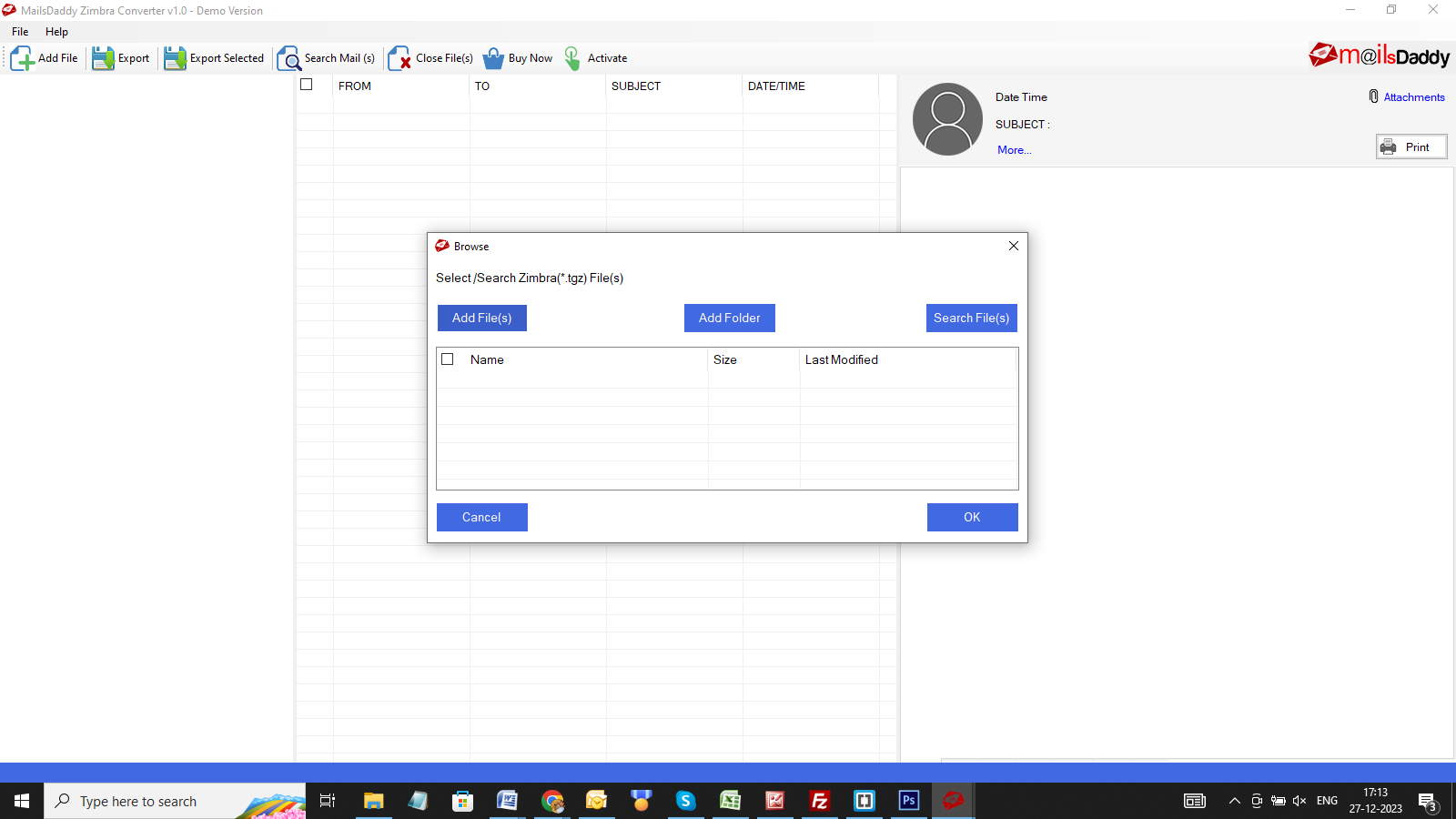
Task: Open the Attachments link
Action: click(1414, 97)
